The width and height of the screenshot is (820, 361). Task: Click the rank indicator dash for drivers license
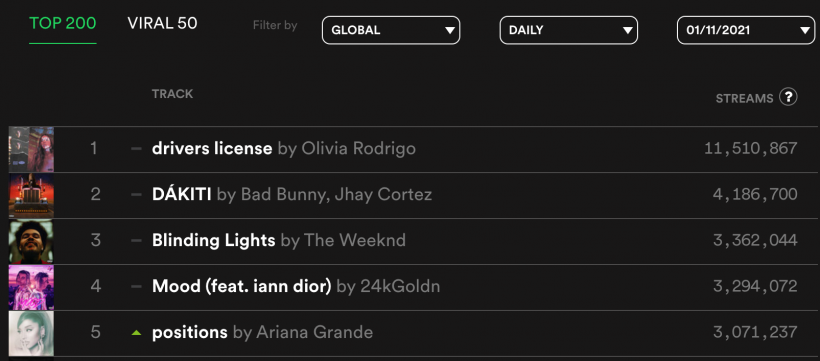[136, 149]
